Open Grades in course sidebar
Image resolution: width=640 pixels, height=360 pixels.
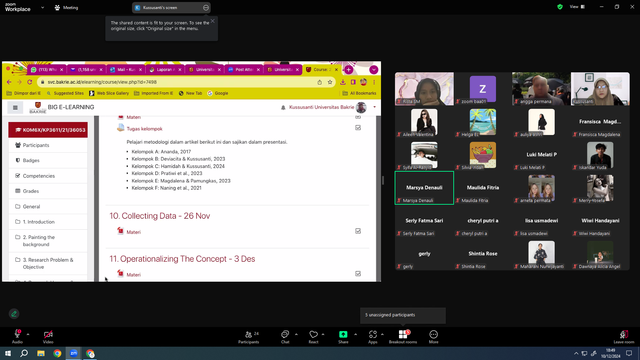click(x=48, y=191)
